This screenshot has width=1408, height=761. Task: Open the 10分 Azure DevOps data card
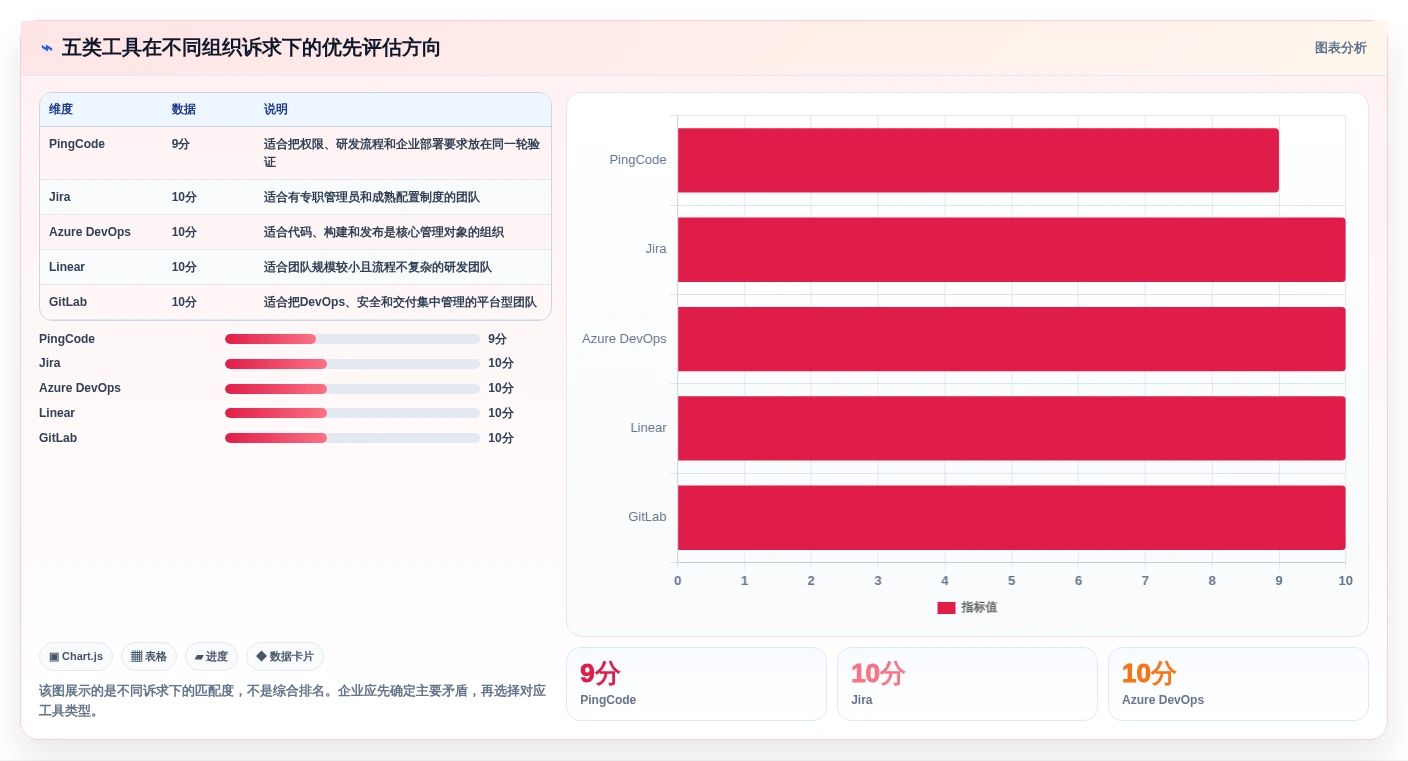coord(1238,684)
